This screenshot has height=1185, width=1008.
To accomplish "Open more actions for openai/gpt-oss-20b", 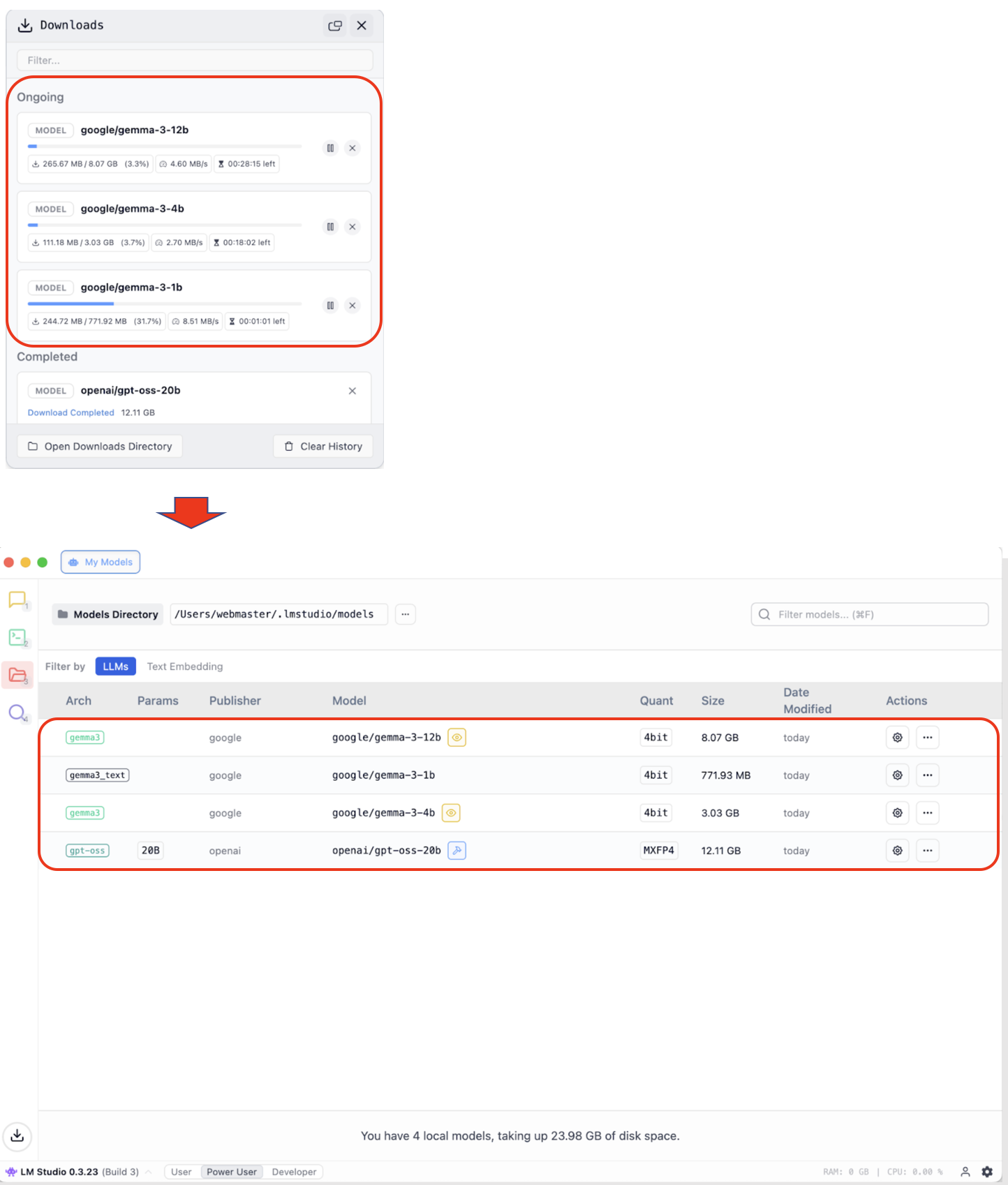I will [x=928, y=851].
